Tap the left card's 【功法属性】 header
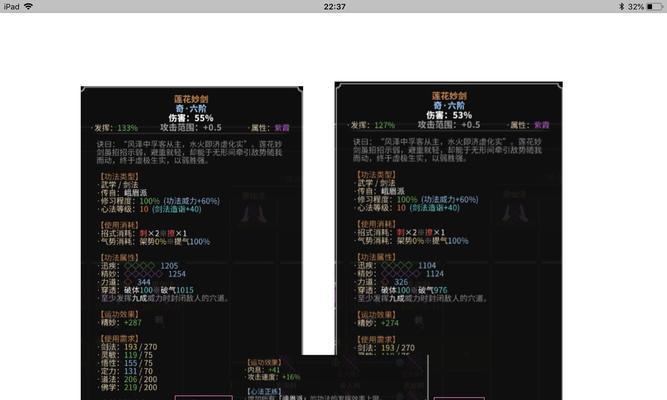 coord(119,257)
